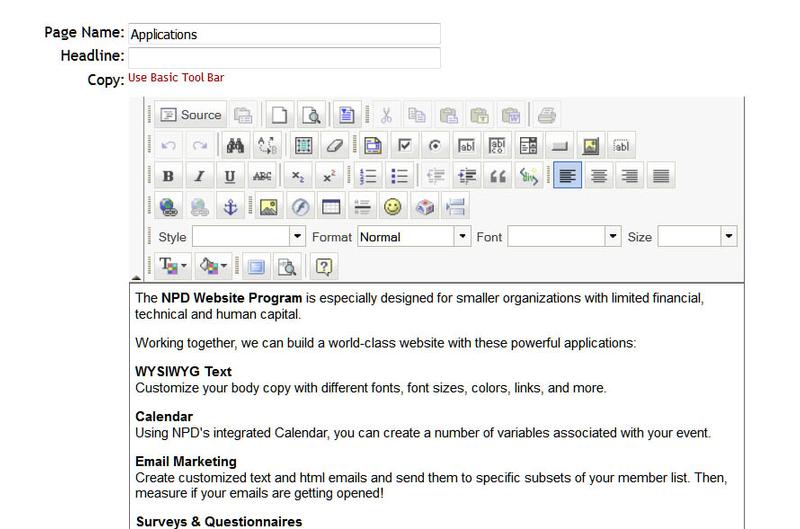Select Block Justify alignment
This screenshot has height=529, width=800.
[x=661, y=176]
